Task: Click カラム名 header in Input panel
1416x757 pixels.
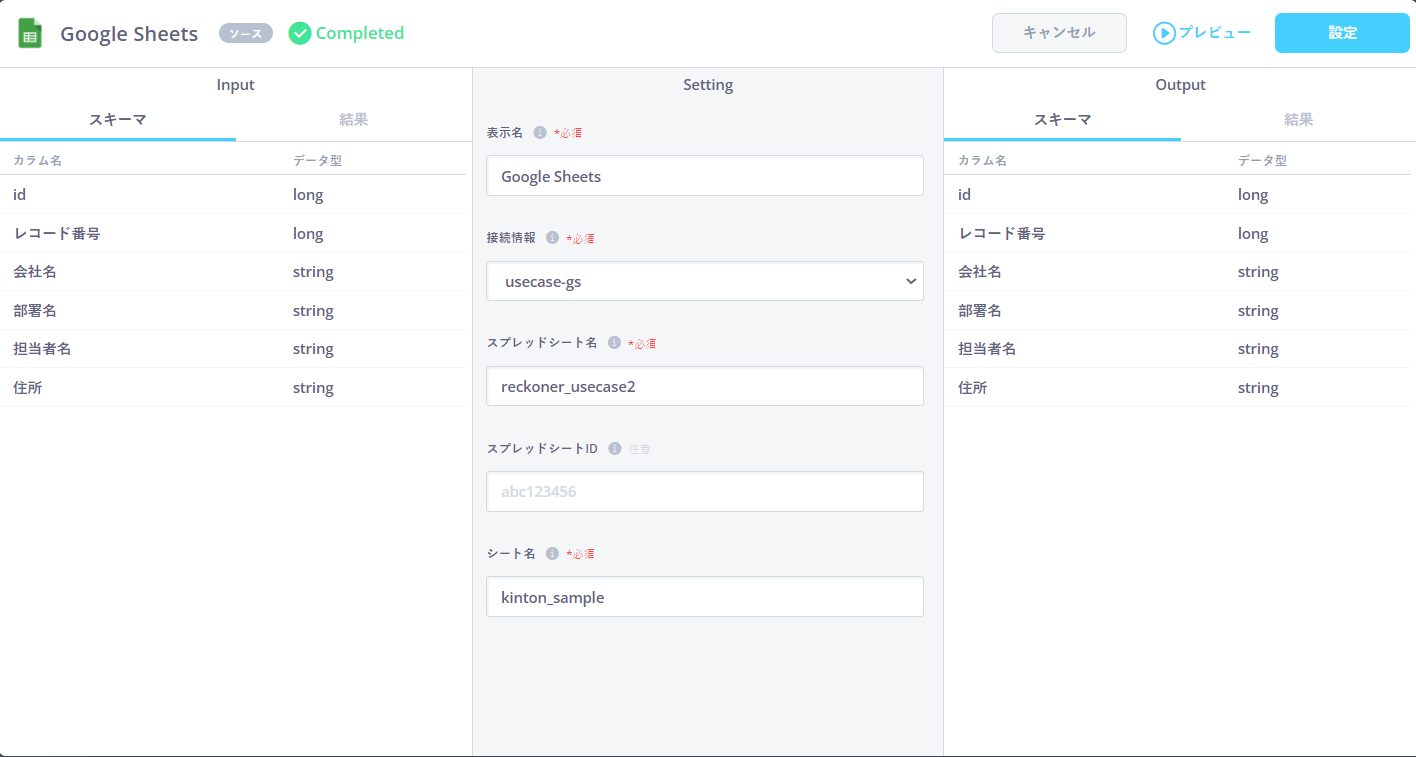Action: point(37,160)
